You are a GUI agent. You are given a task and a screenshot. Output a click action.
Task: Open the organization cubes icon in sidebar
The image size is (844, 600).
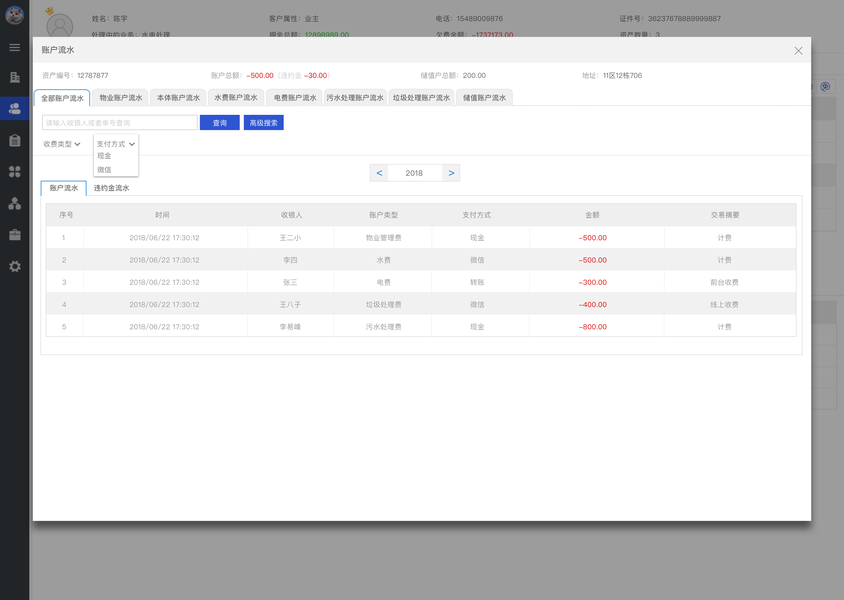pyautogui.click(x=15, y=203)
